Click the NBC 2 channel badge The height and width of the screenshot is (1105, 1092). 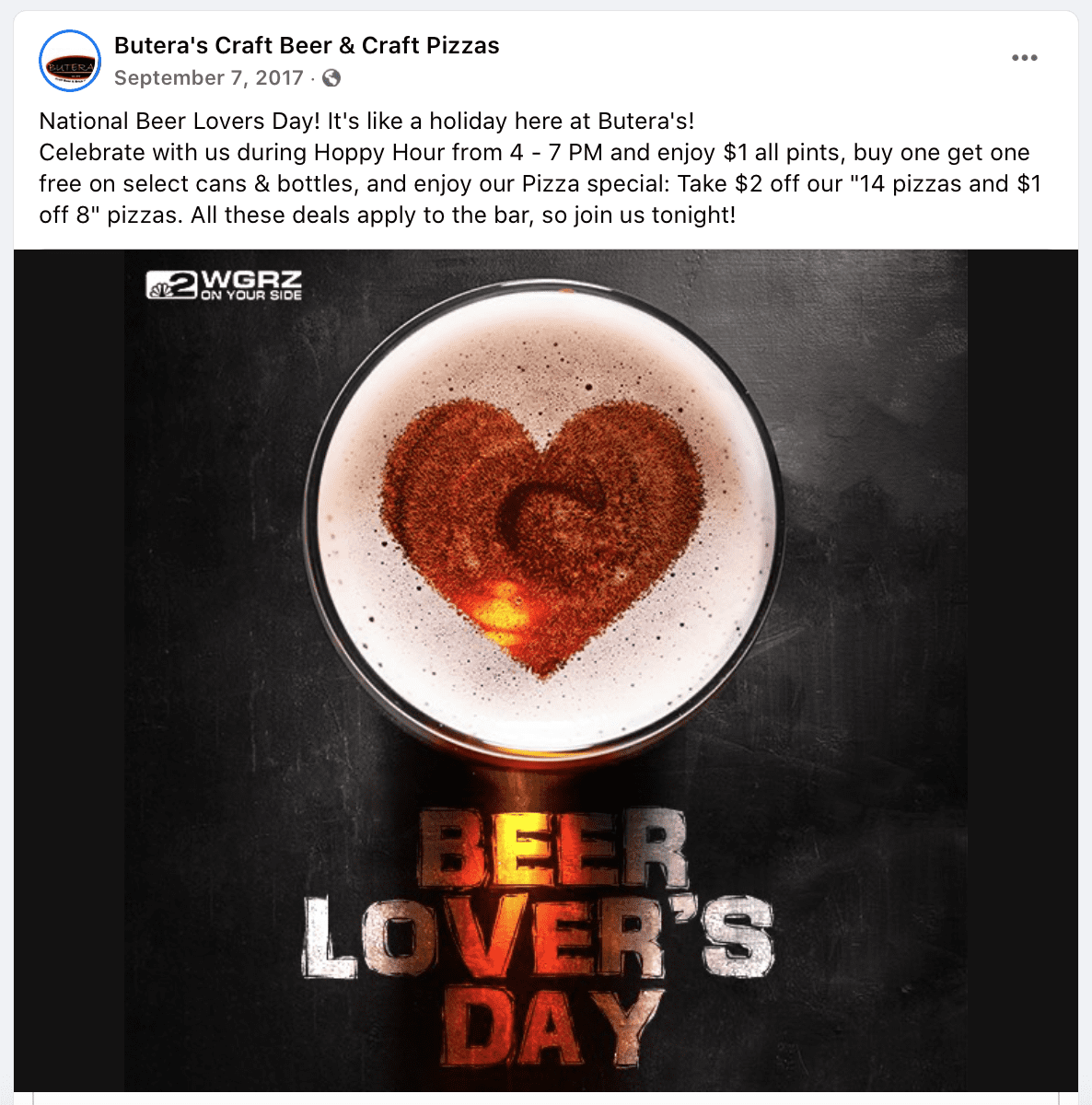[x=172, y=285]
